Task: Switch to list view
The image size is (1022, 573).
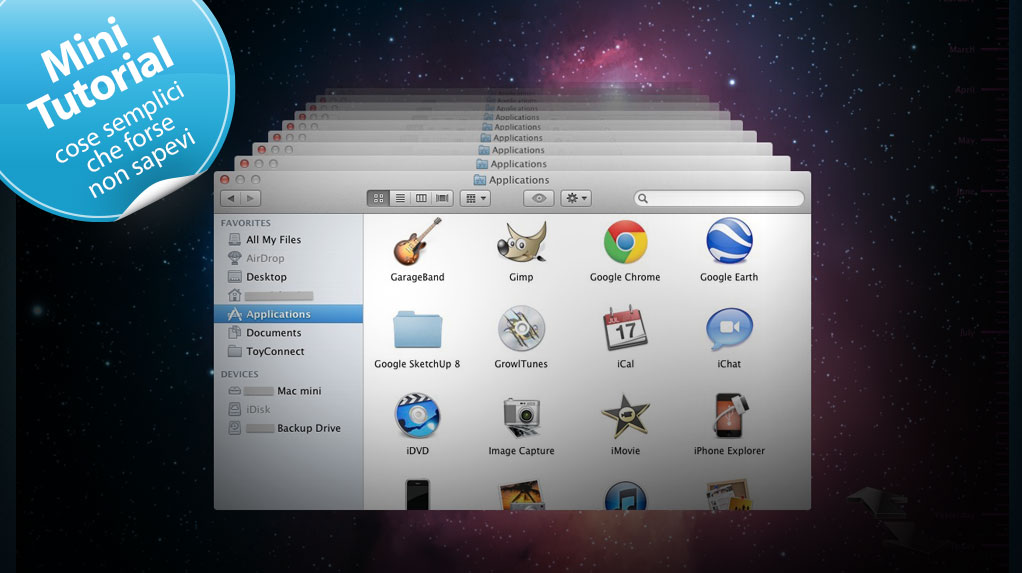Action: pyautogui.click(x=400, y=198)
